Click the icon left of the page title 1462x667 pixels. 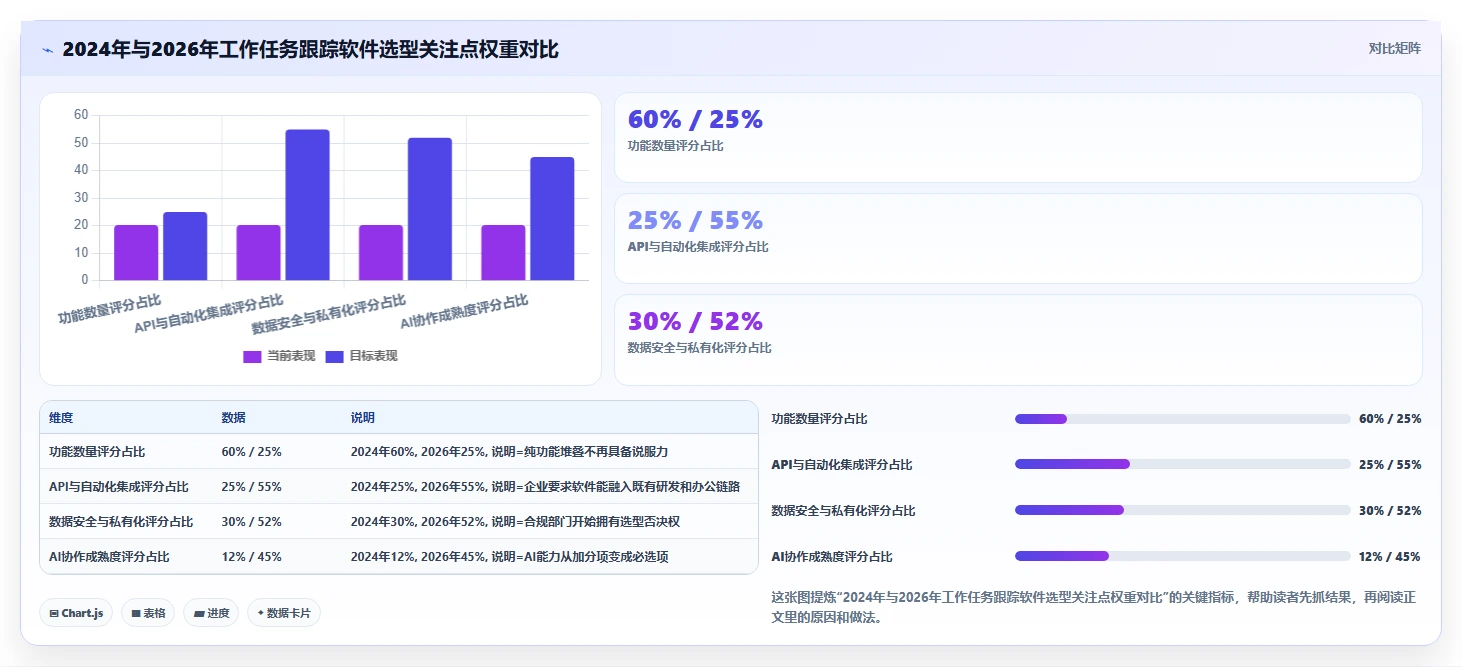pos(47,49)
